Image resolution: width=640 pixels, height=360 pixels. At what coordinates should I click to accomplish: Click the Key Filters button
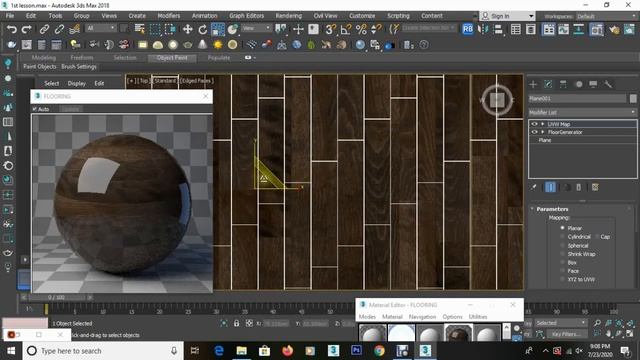pyautogui.click(x=566, y=334)
